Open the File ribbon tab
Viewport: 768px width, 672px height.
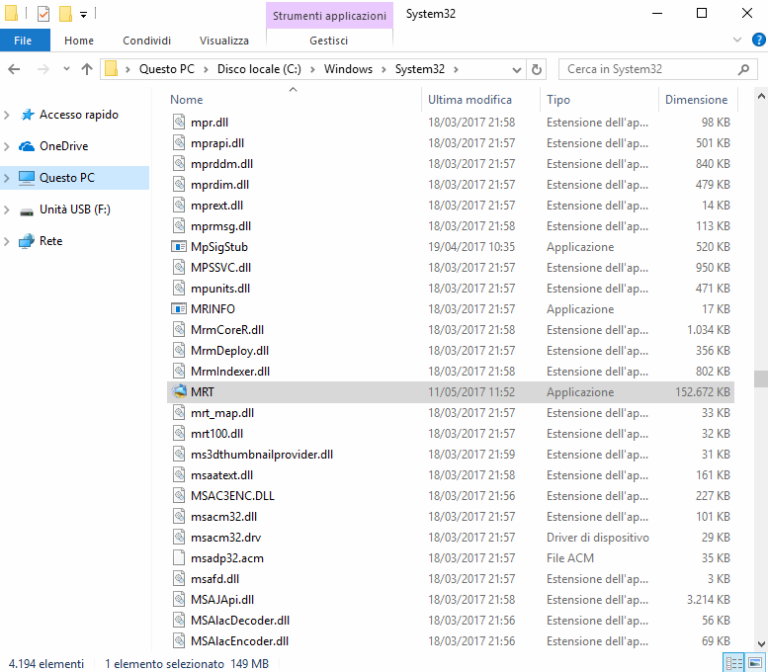pyautogui.click(x=24, y=40)
